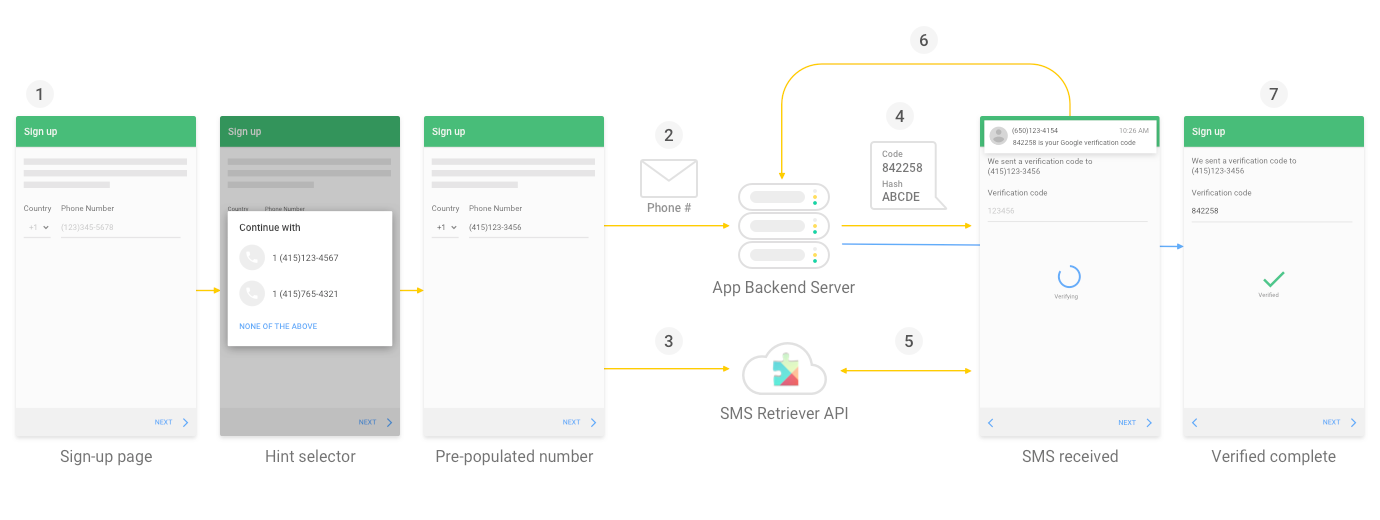Screen dimensions: 1380x520
Task: Click the SMS Retriever API label
Action: [x=784, y=413]
